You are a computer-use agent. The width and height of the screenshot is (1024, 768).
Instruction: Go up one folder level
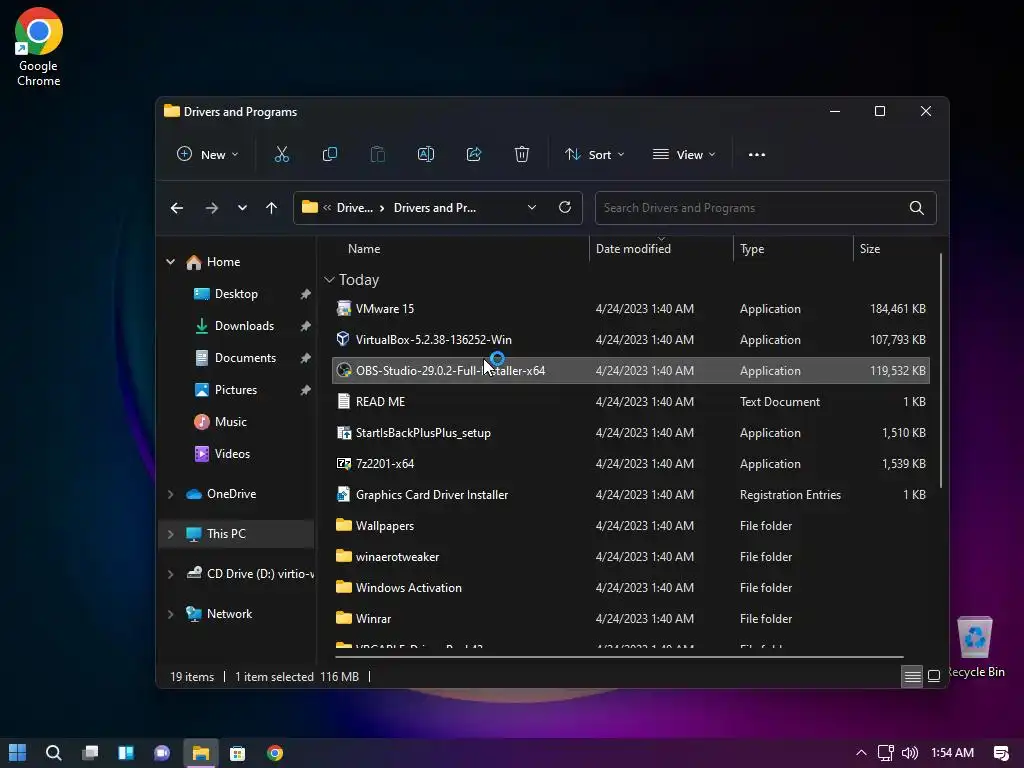272,208
